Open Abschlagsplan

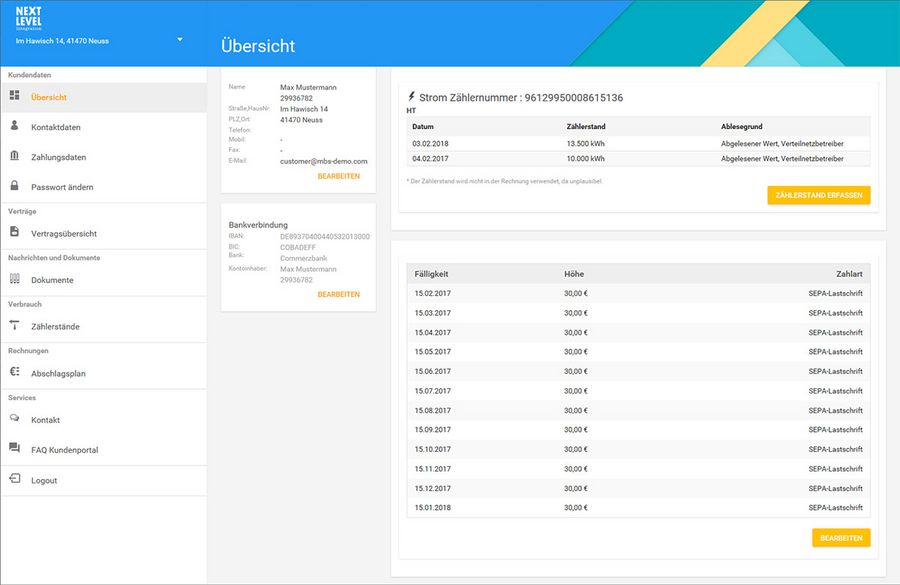[103, 373]
